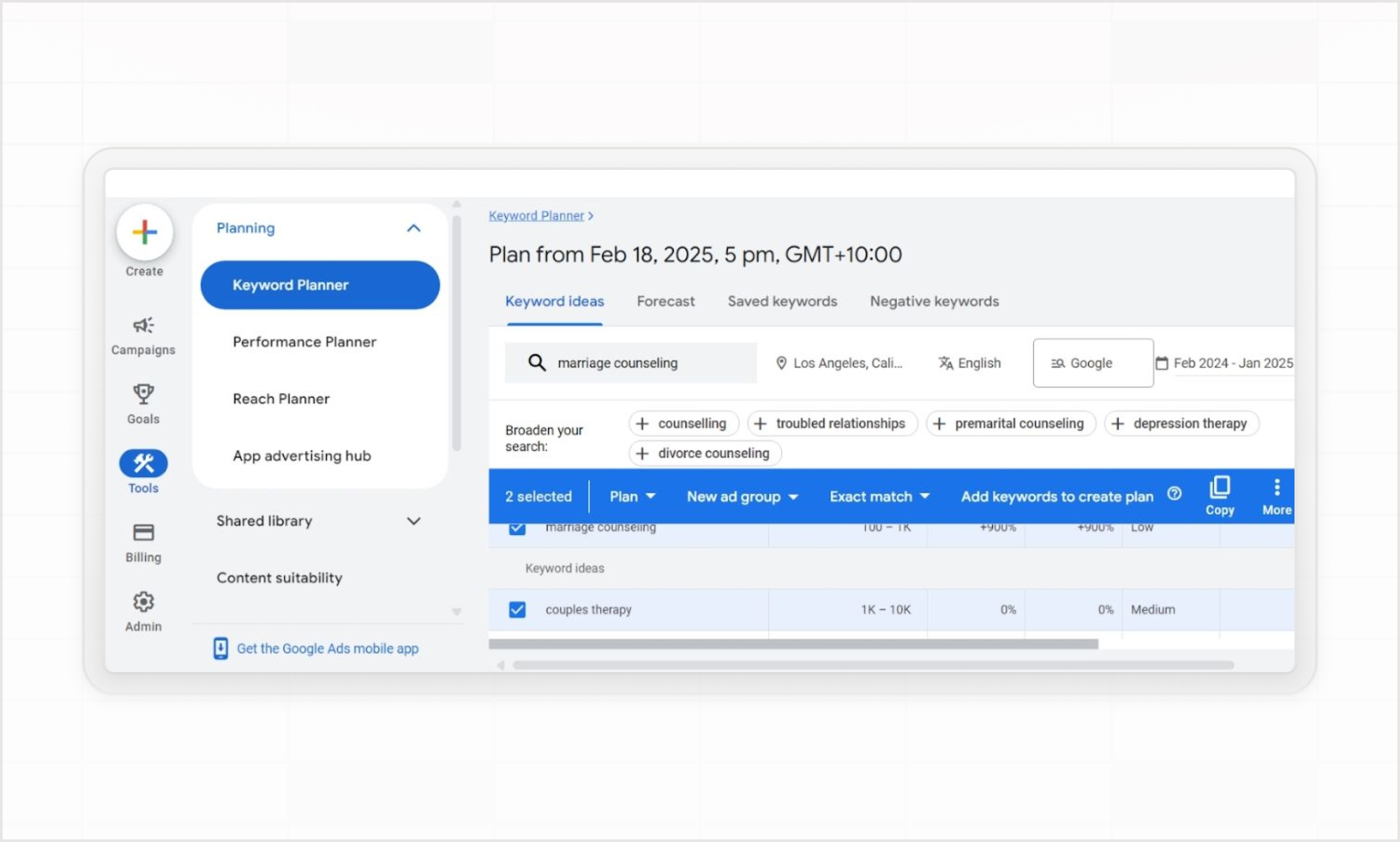The image size is (1400, 842).
Task: Click the mobile app phone icon
Action: click(x=220, y=648)
